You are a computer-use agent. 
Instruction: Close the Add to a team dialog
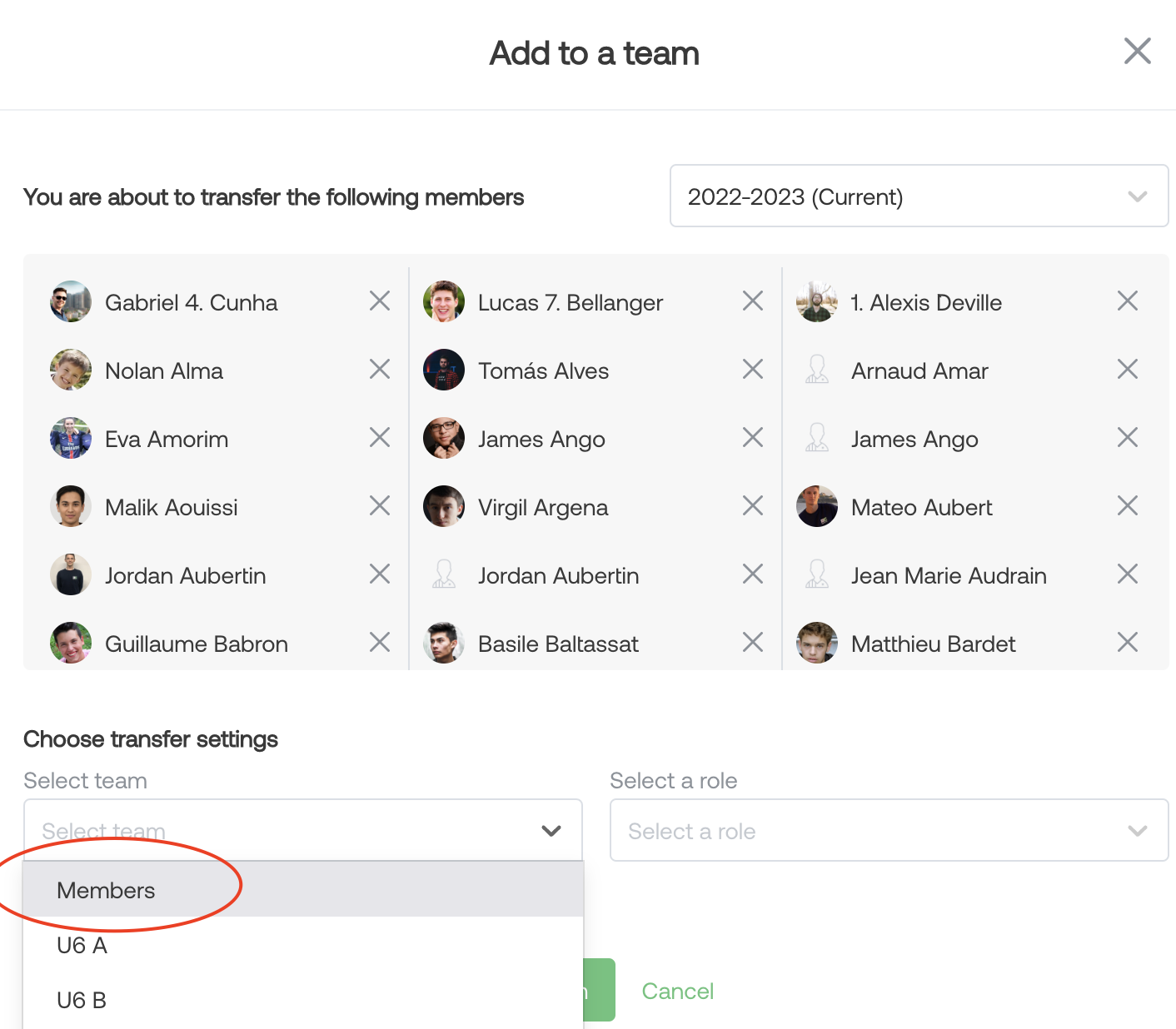1137,51
